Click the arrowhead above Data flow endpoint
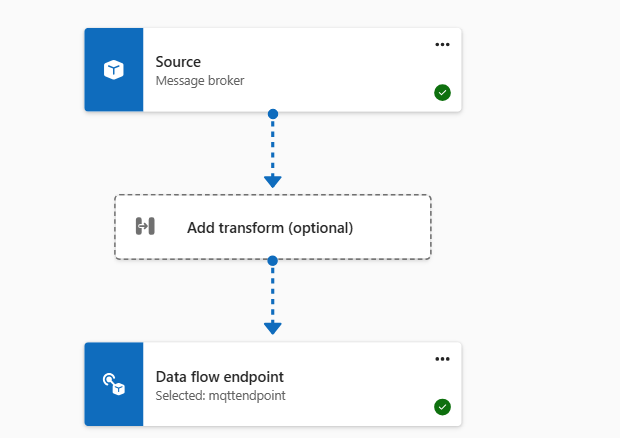This screenshot has width=620, height=438. pos(273,328)
